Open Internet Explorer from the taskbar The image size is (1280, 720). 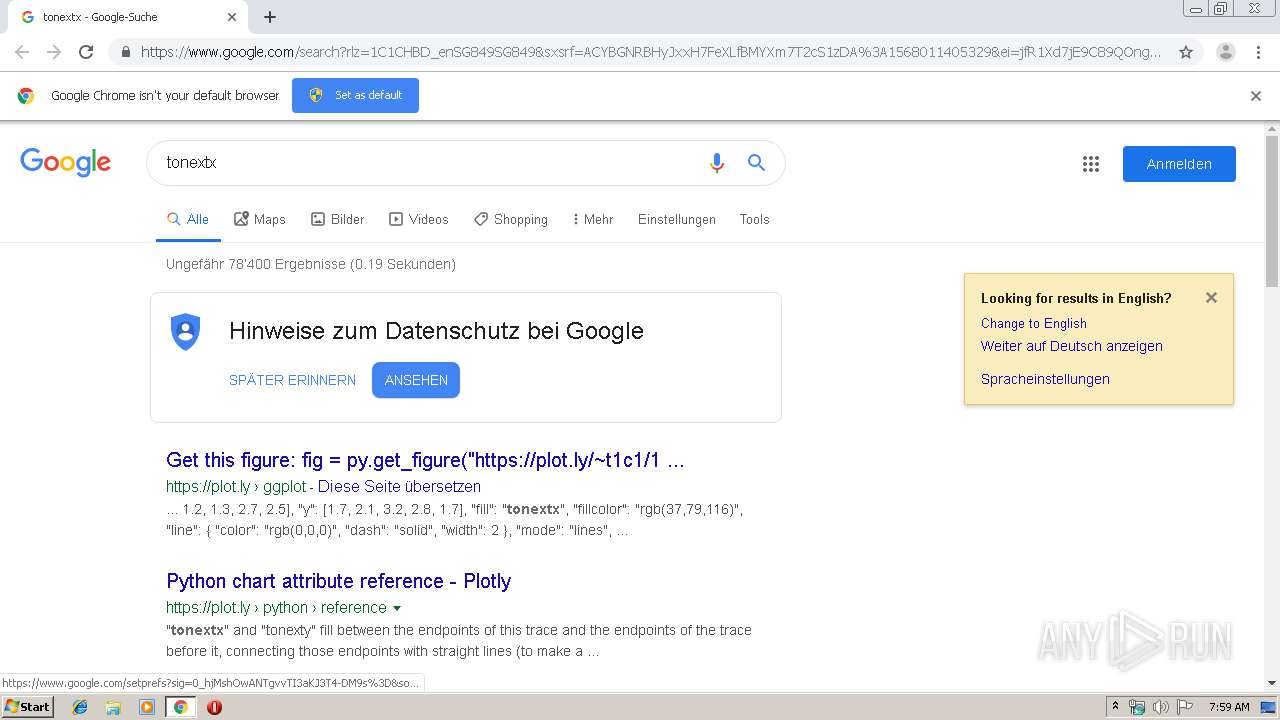80,707
